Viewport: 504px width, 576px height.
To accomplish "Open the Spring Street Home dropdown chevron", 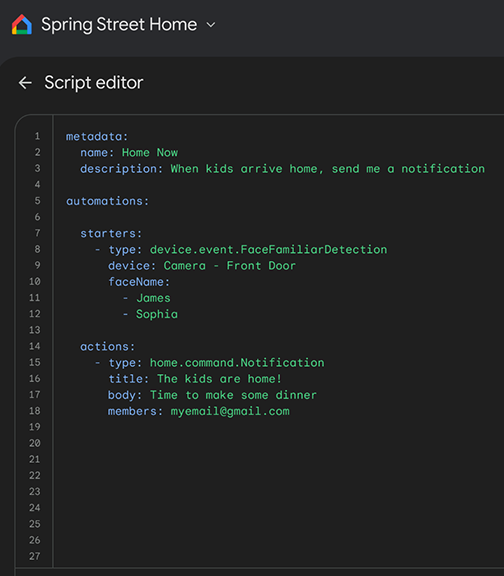I will tap(211, 25).
